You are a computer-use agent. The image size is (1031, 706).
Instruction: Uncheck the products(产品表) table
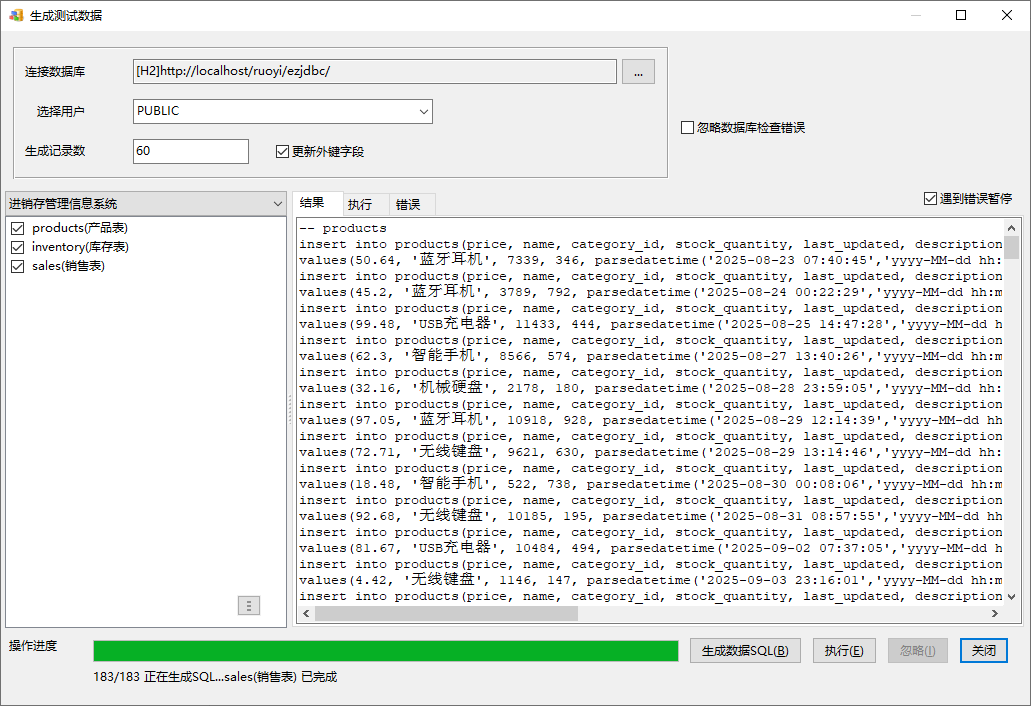(17, 228)
